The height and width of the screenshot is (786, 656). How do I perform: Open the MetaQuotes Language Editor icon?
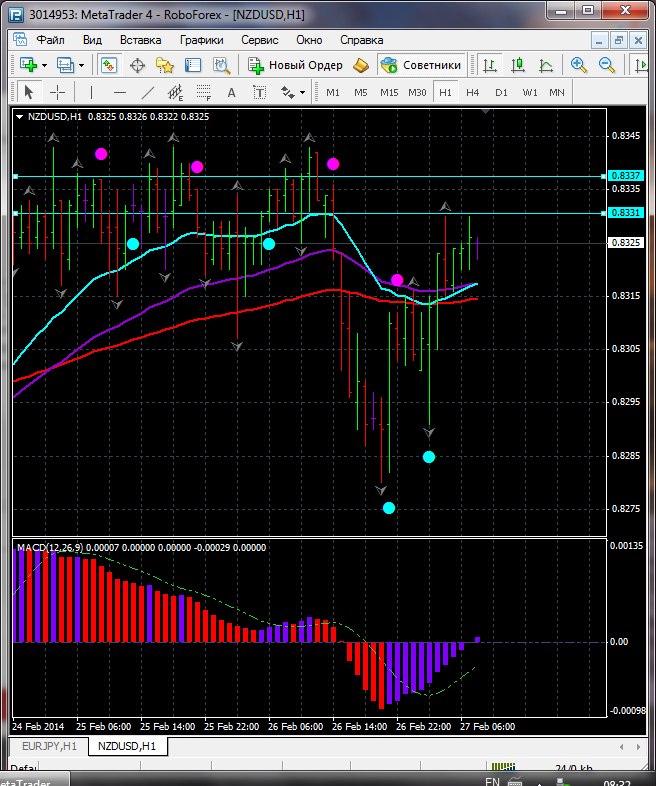tap(361, 66)
